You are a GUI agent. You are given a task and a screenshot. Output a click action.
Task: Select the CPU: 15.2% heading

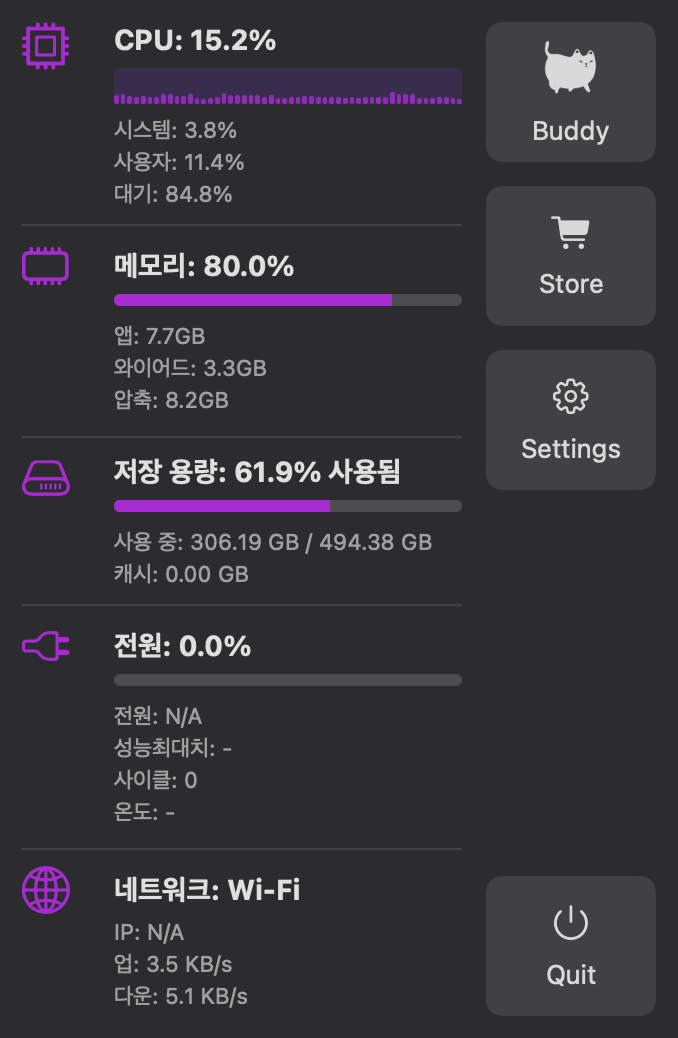click(195, 41)
